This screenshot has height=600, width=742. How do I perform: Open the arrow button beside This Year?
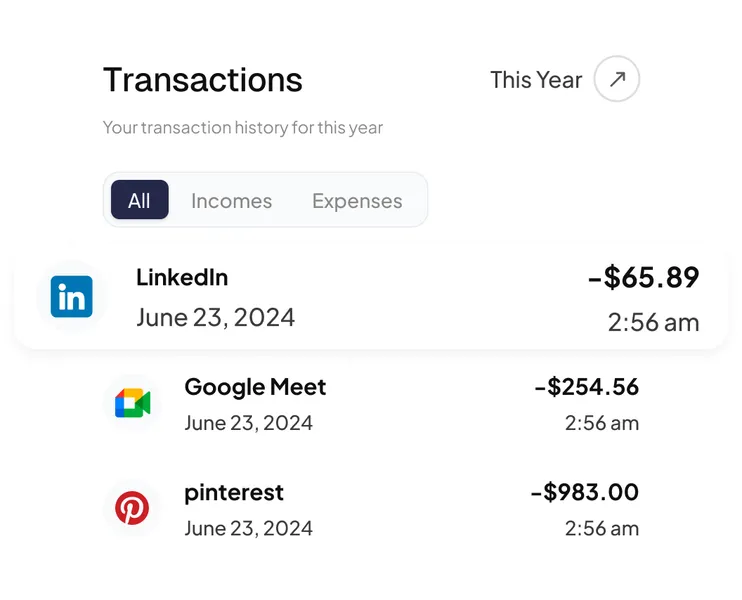click(617, 80)
